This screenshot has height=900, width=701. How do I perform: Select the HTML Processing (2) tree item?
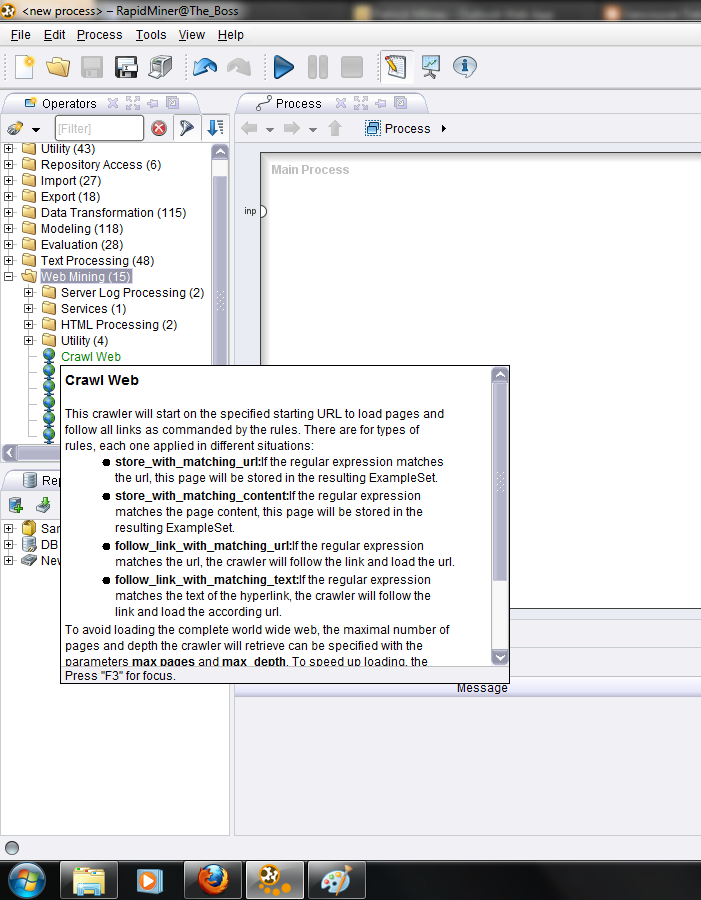pos(119,325)
